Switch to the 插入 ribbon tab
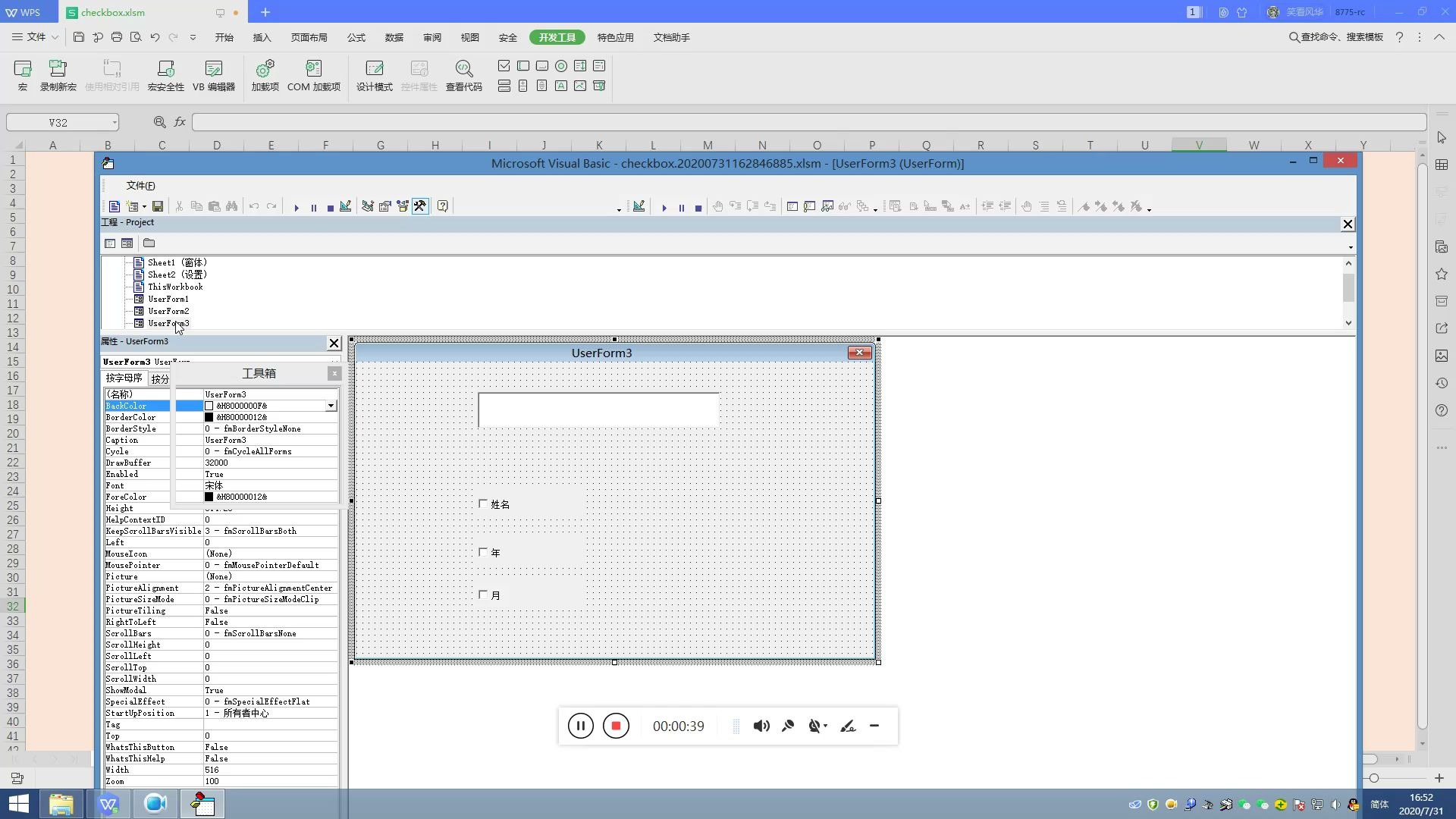The height and width of the screenshot is (819, 1456). (x=262, y=37)
